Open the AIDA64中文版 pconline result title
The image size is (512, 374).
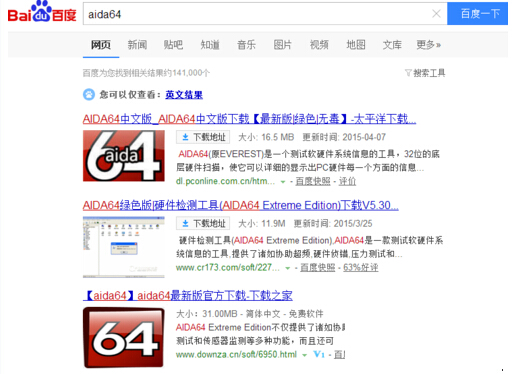pyautogui.click(x=249, y=119)
